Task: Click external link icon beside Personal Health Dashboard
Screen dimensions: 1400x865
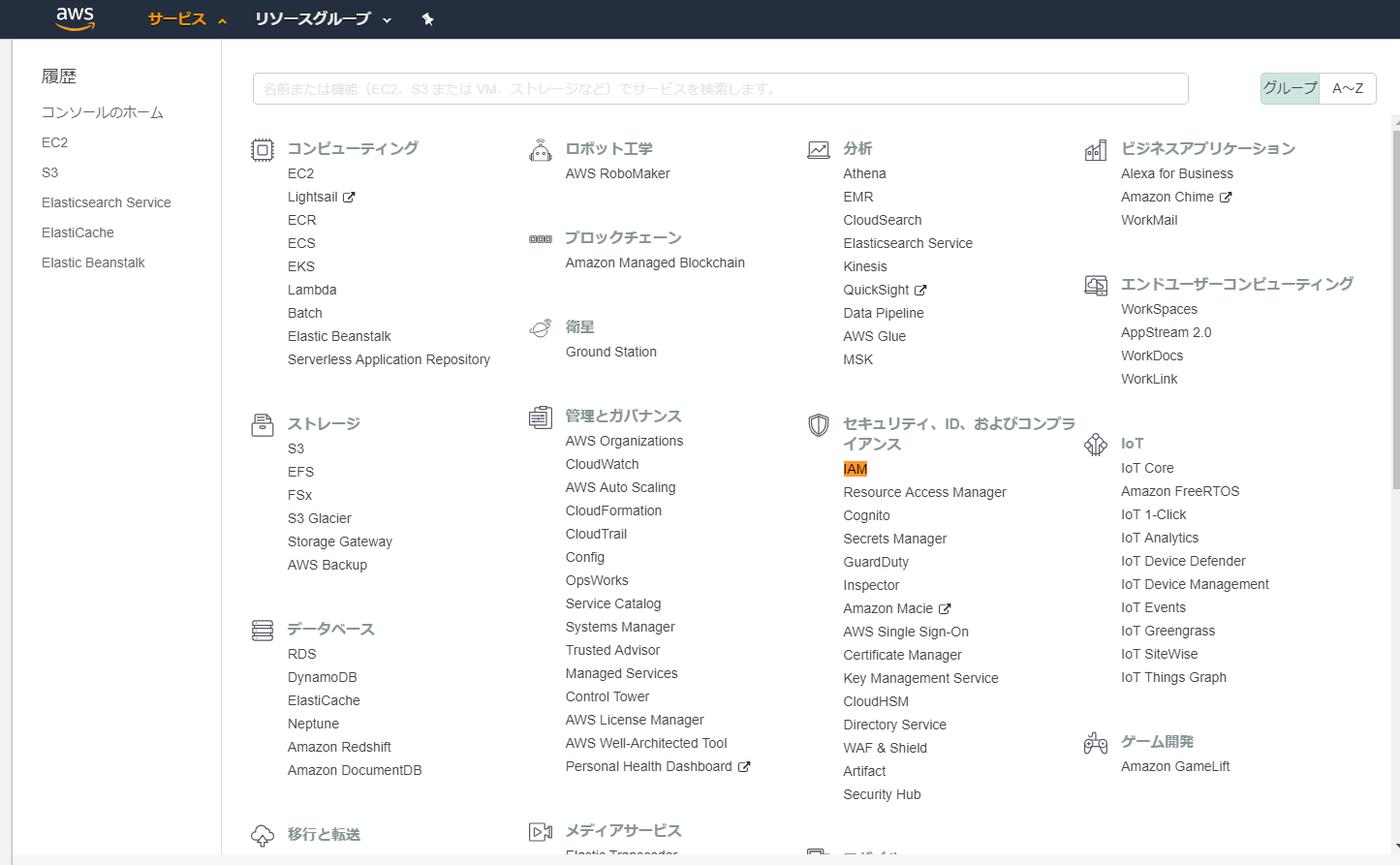Action: [x=744, y=766]
